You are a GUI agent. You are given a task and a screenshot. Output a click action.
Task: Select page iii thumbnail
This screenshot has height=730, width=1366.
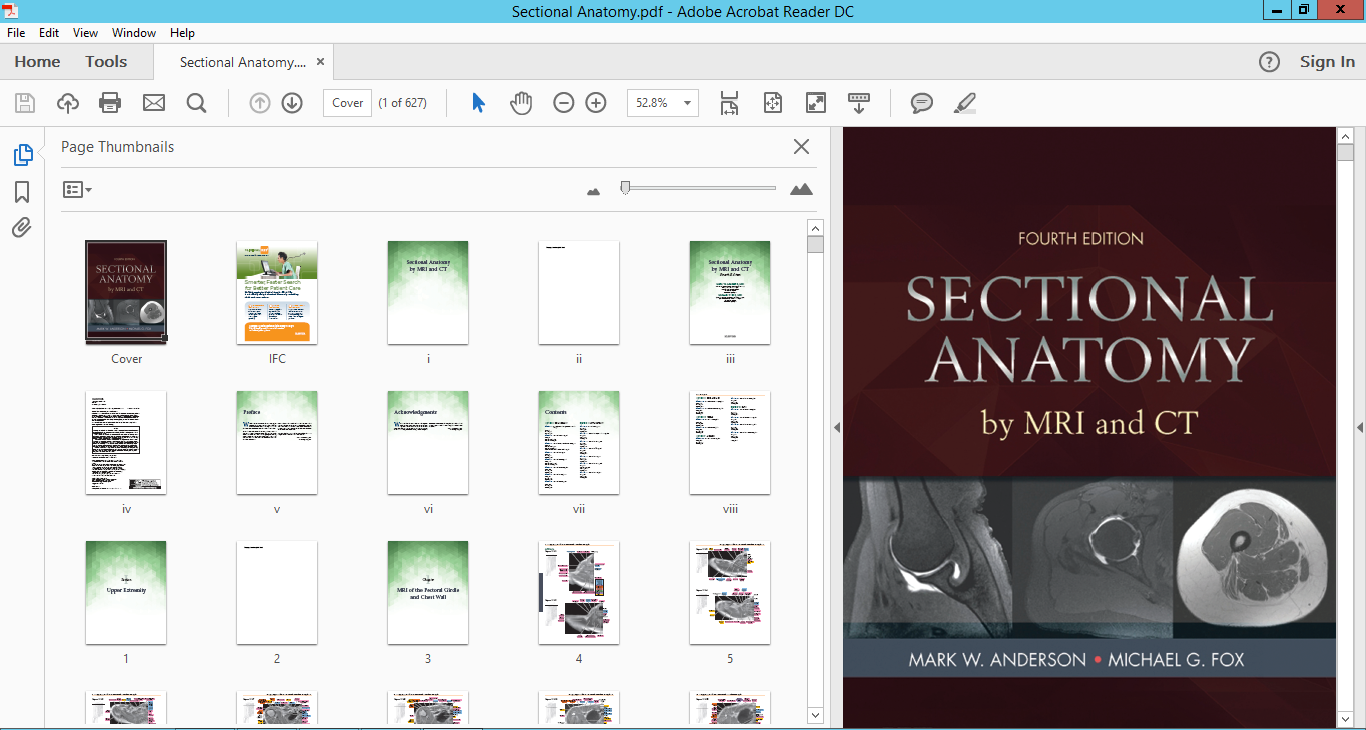tap(730, 292)
